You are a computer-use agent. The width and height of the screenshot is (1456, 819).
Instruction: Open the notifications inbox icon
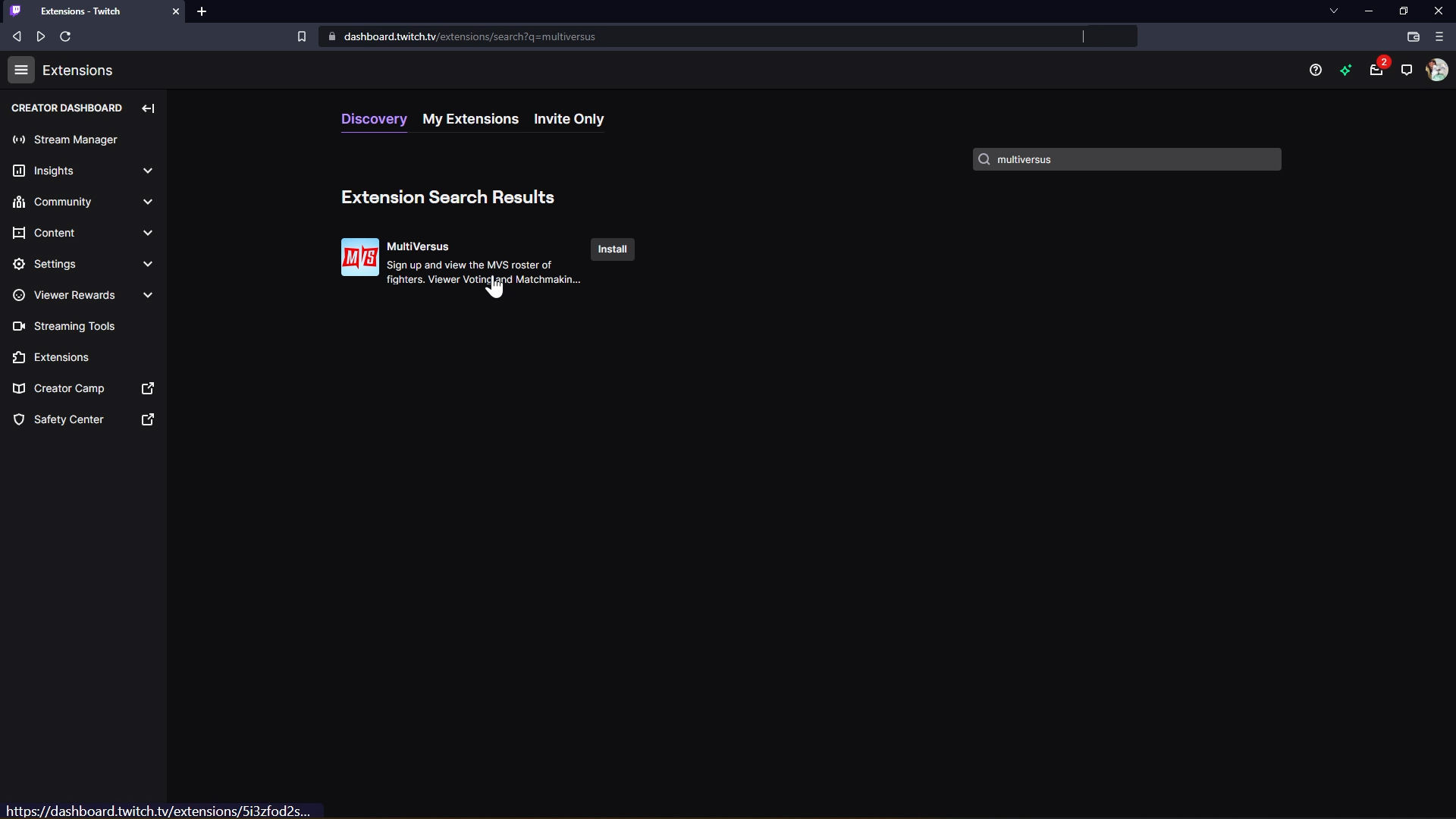click(1376, 70)
